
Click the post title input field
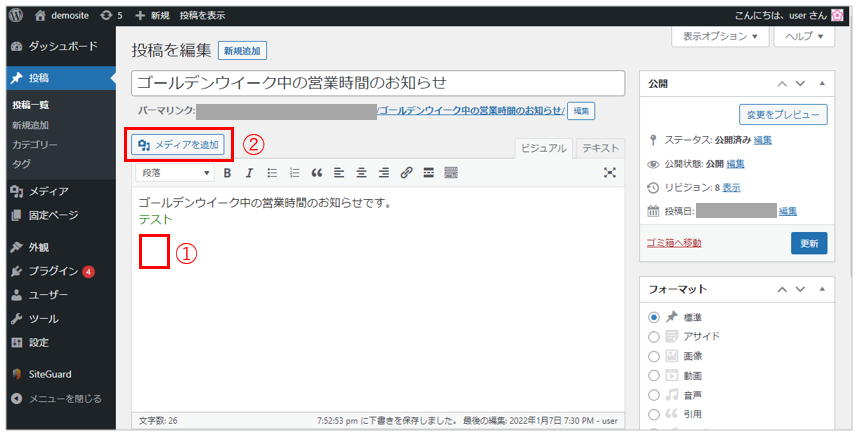coord(378,83)
